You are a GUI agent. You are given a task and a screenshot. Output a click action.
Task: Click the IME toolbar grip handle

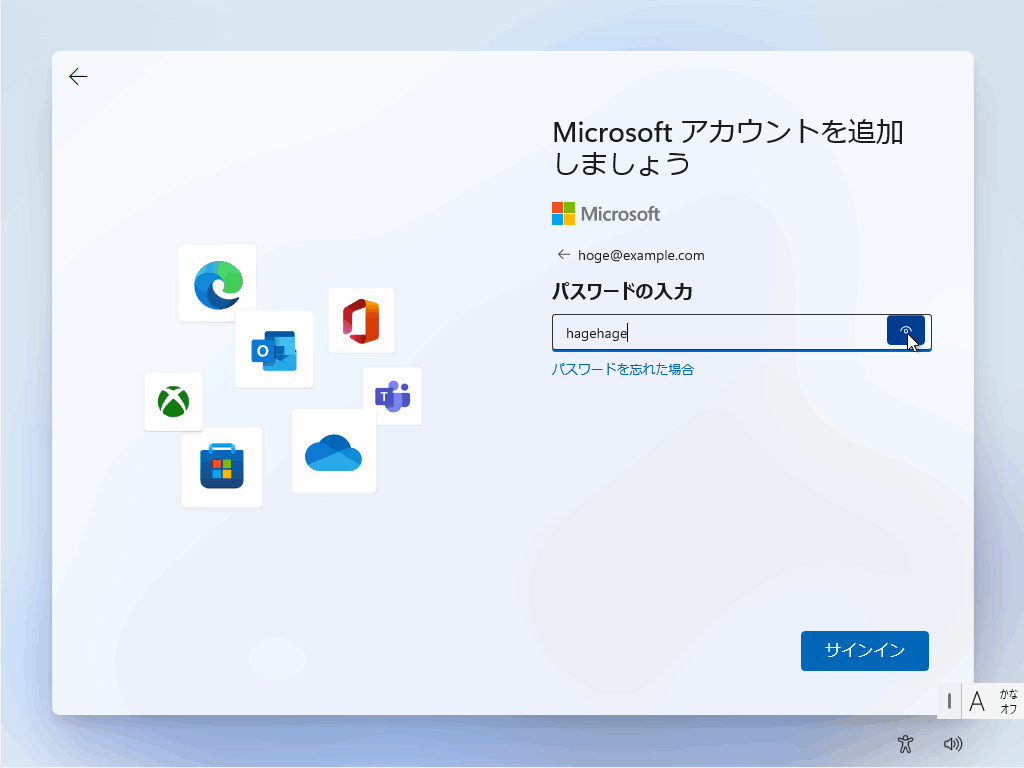(x=949, y=701)
